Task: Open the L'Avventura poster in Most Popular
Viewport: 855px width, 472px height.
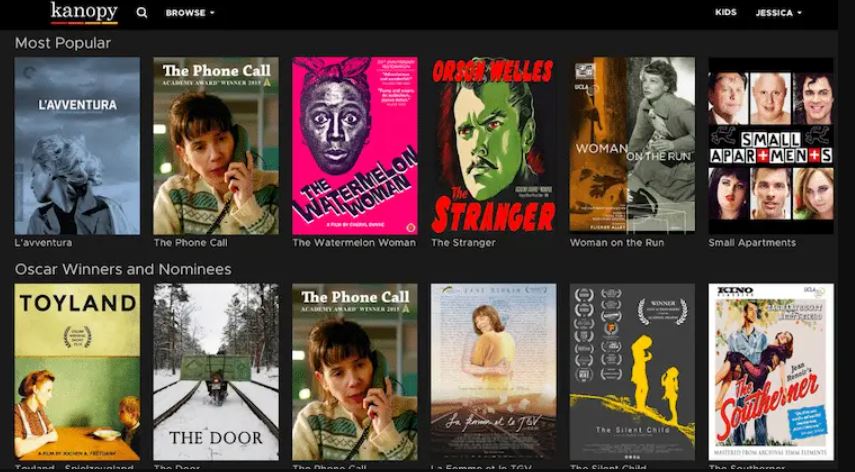Action: click(x=77, y=146)
